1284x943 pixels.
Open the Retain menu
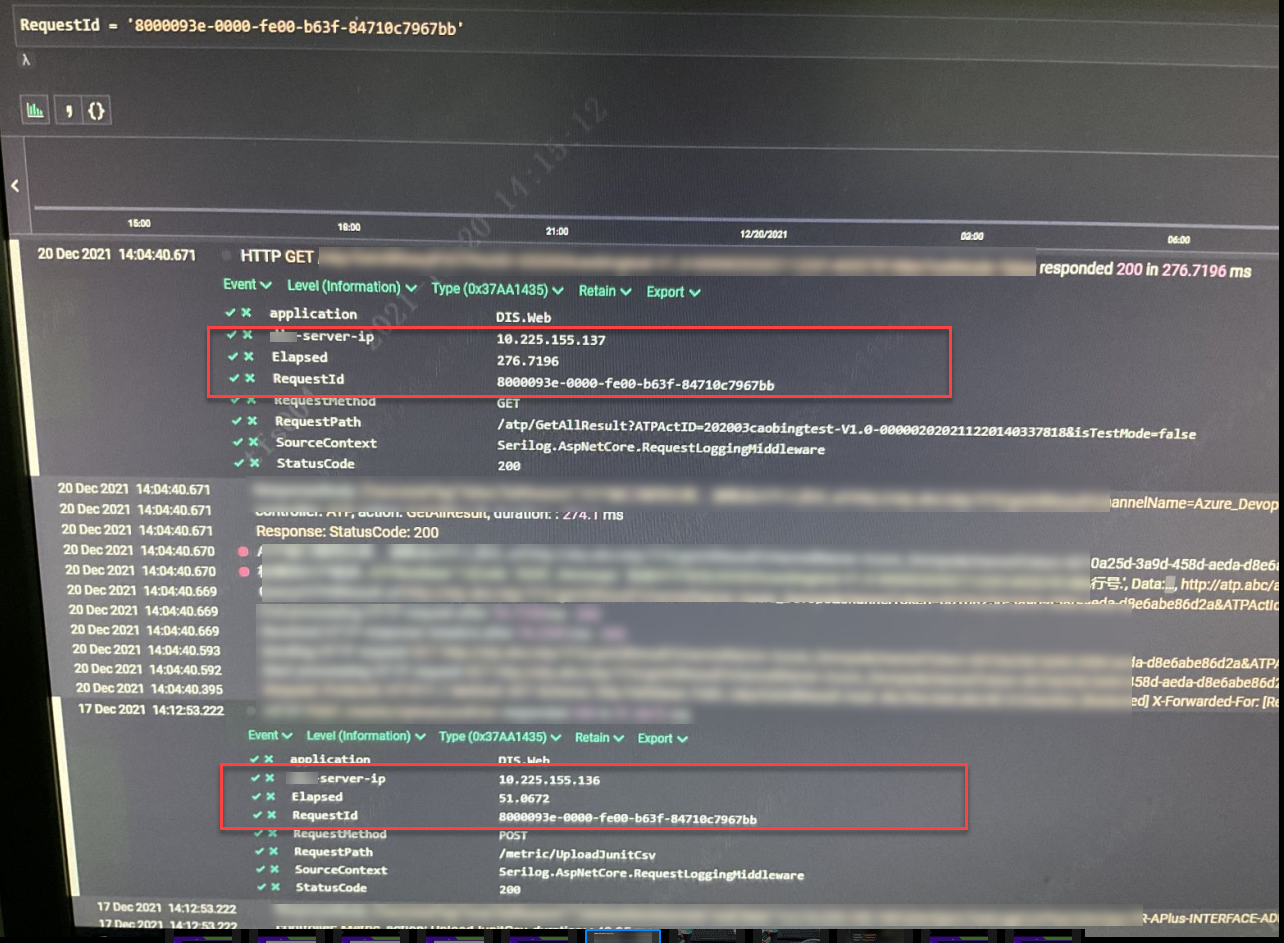point(604,291)
